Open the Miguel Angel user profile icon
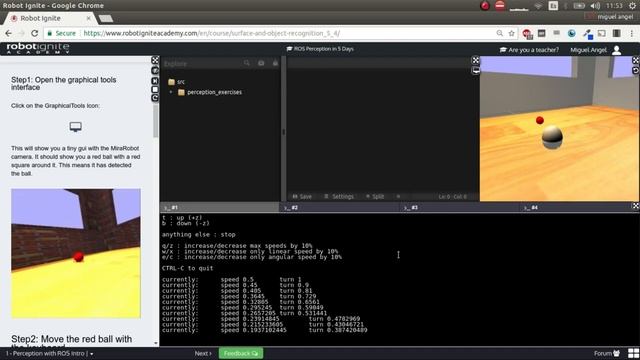The height and width of the screenshot is (360, 640). pos(617,50)
